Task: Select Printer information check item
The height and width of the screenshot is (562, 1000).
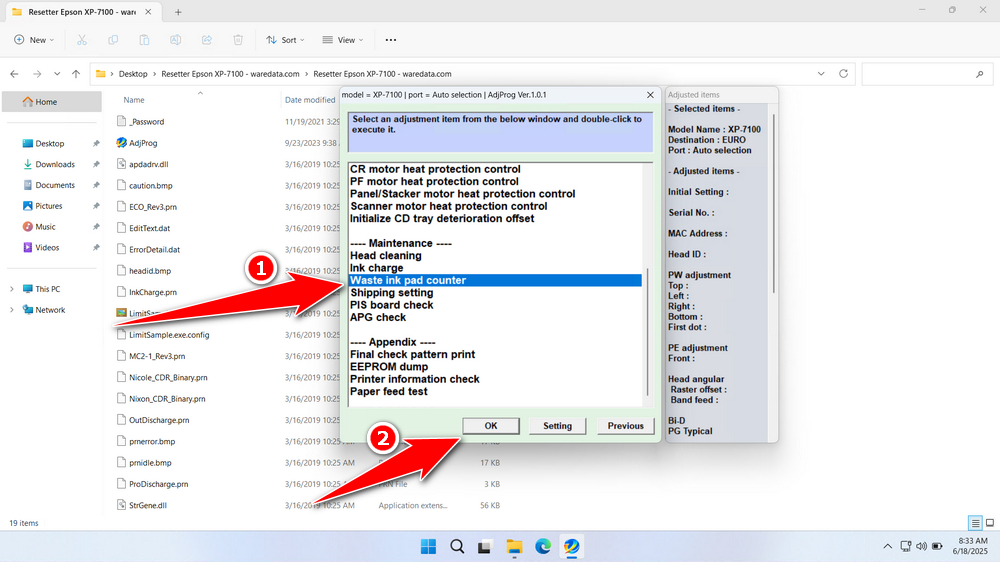Action: [415, 379]
